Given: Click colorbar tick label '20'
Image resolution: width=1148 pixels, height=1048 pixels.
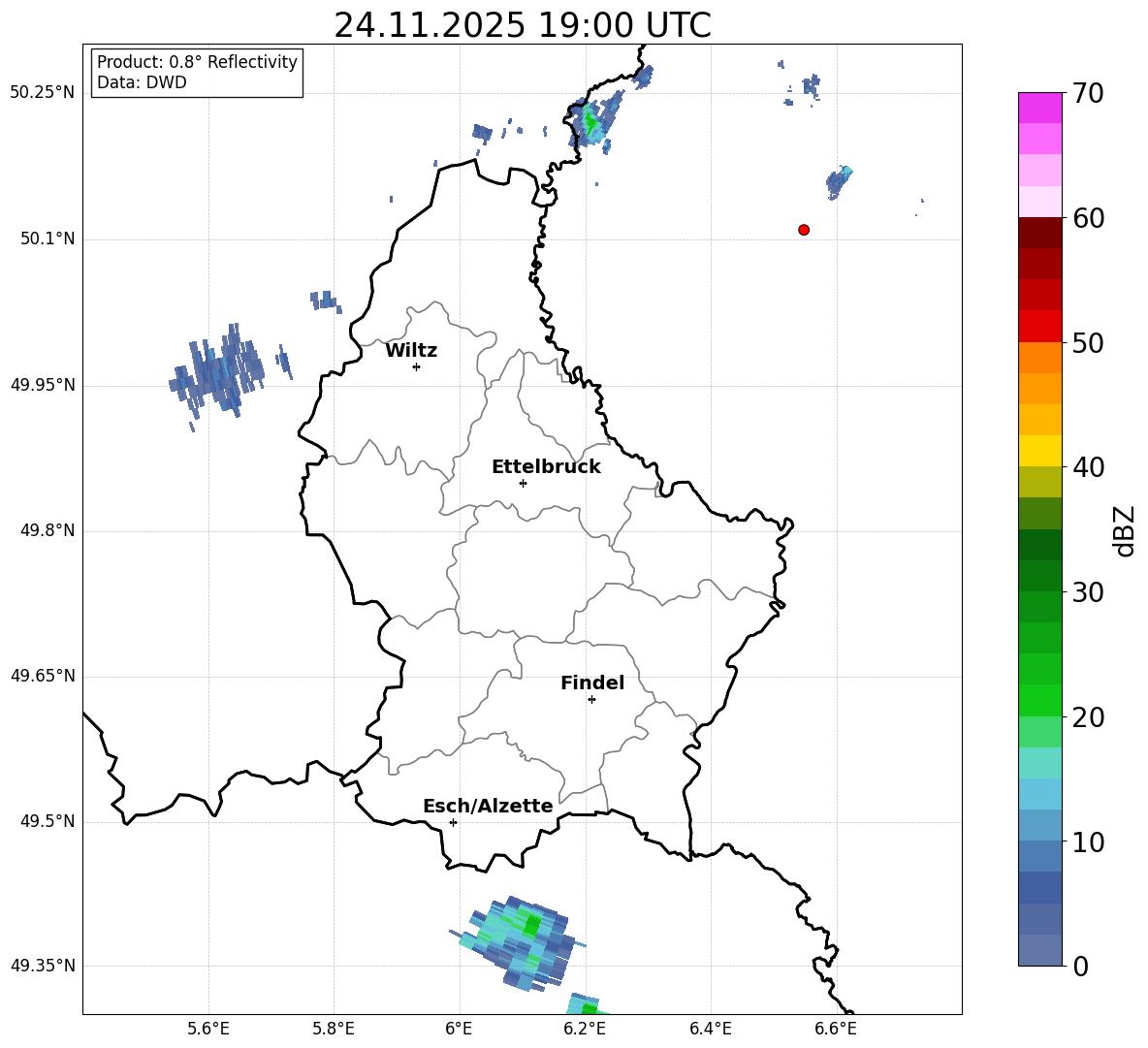Looking at the screenshot, I should tap(1088, 717).
